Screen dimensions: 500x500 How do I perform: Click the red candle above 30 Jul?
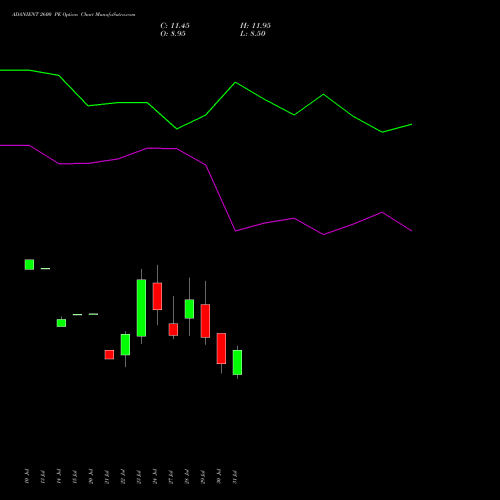[221, 348]
